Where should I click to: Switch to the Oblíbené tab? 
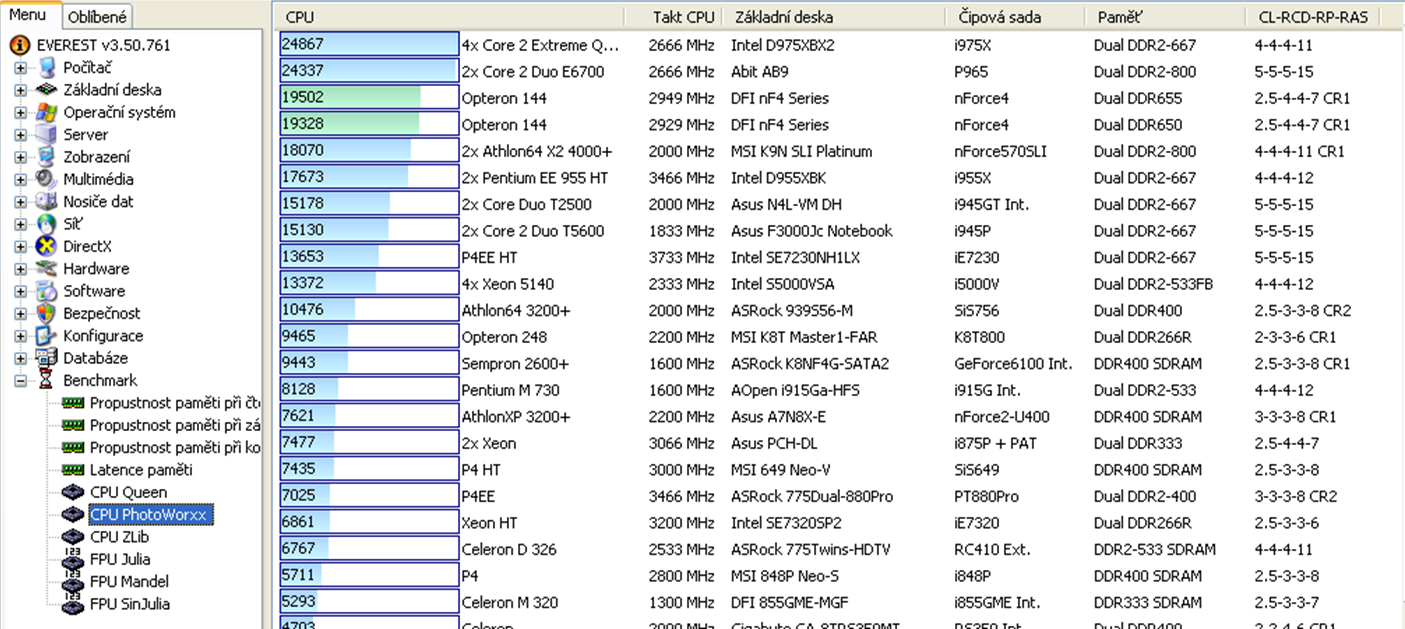pos(97,17)
